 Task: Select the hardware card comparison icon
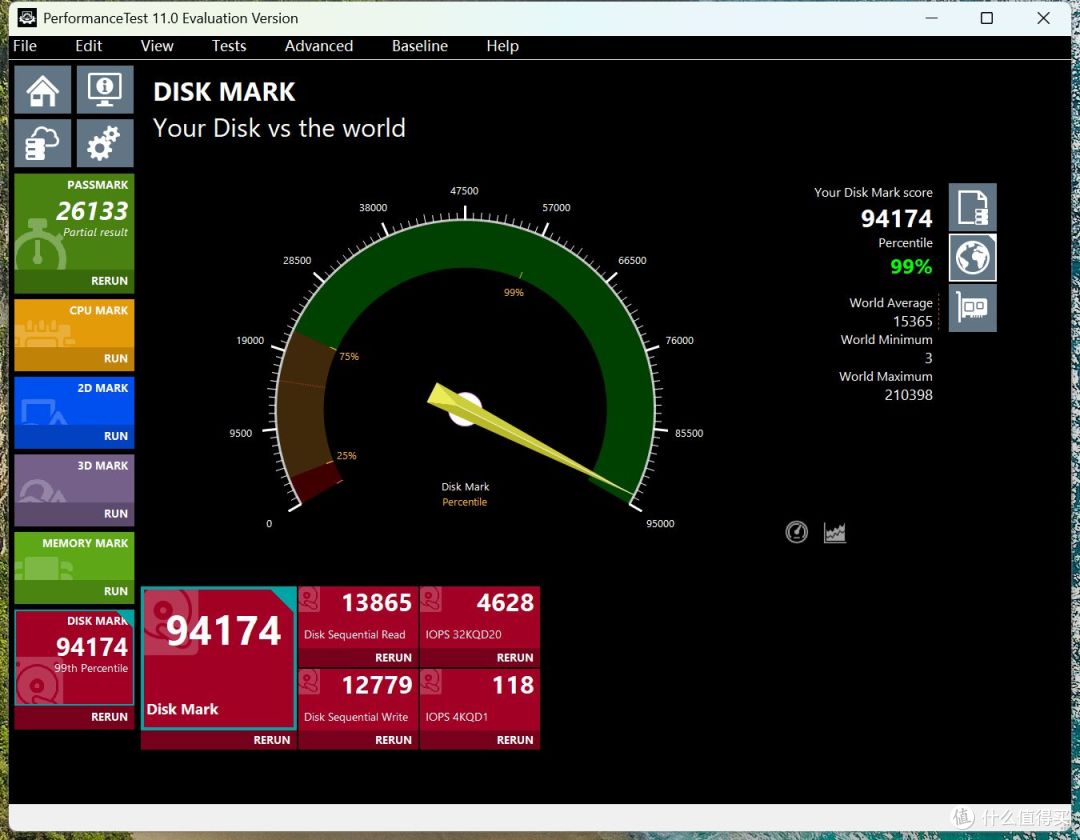pos(973,308)
